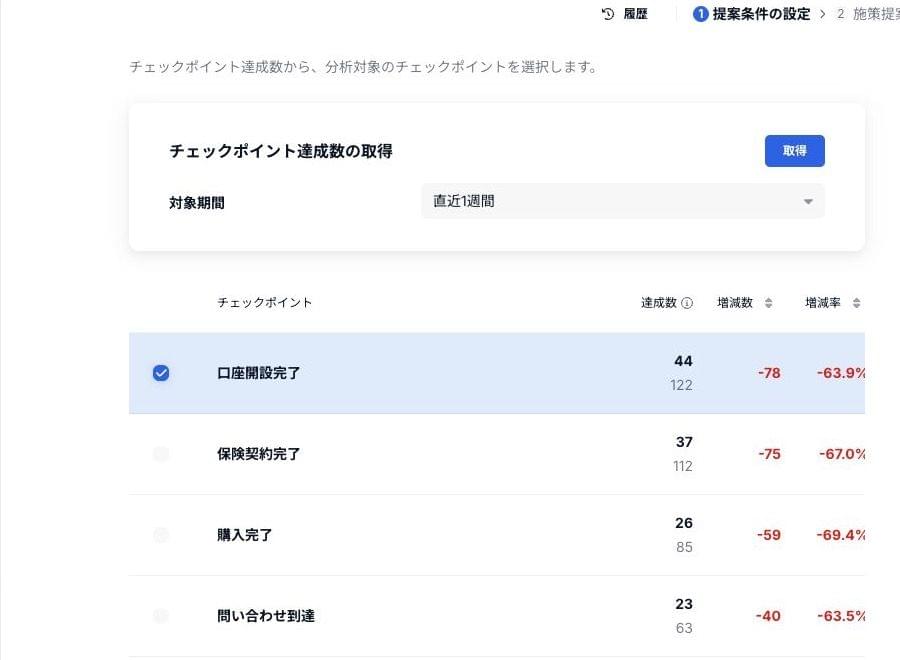Go to step 2 施策提案
Viewport: 900px width, 660px height.
pyautogui.click(x=868, y=14)
